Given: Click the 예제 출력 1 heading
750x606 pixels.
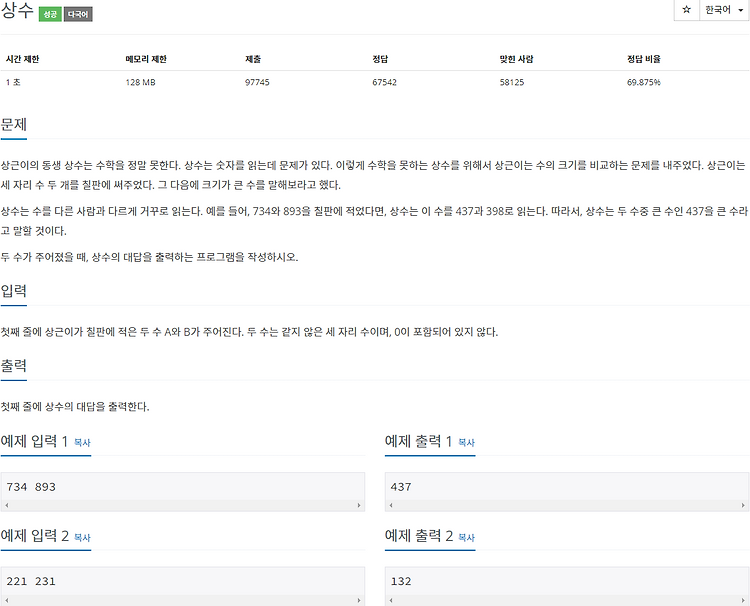Looking at the screenshot, I should [x=419, y=441].
